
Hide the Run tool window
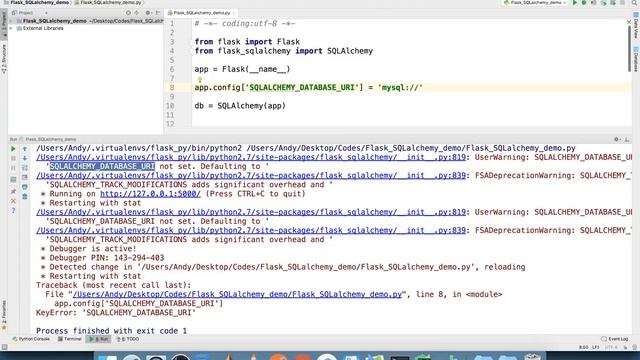pos(627,140)
